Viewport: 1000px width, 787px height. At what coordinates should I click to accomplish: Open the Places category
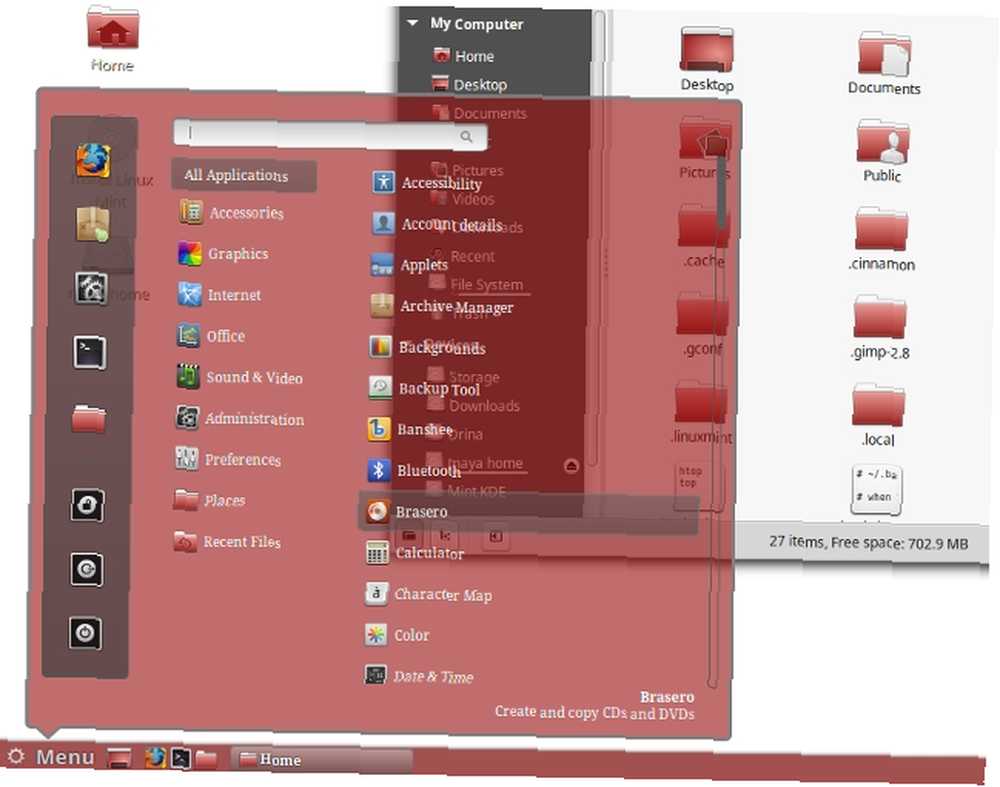click(x=209, y=500)
